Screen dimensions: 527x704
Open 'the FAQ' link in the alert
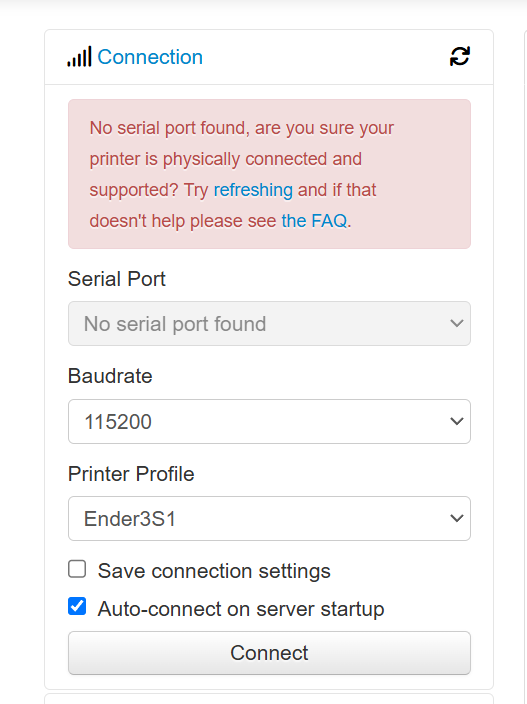pos(314,221)
